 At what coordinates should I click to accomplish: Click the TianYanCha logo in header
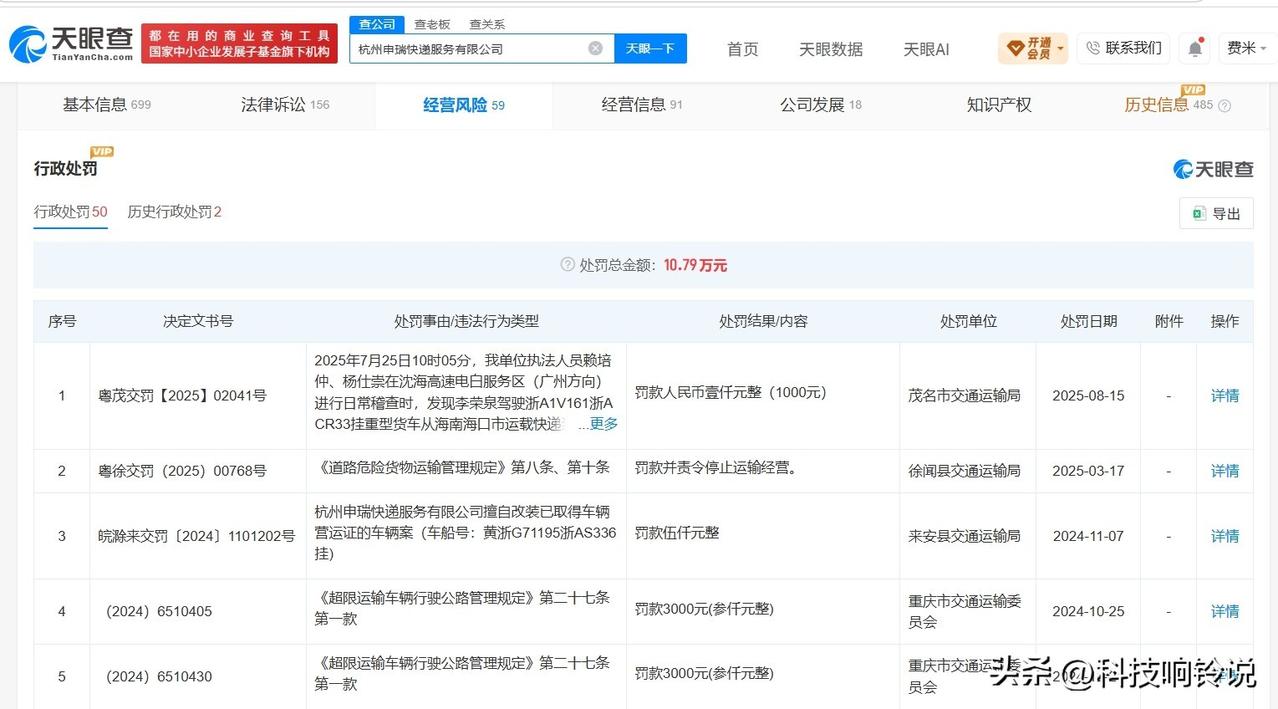70,44
